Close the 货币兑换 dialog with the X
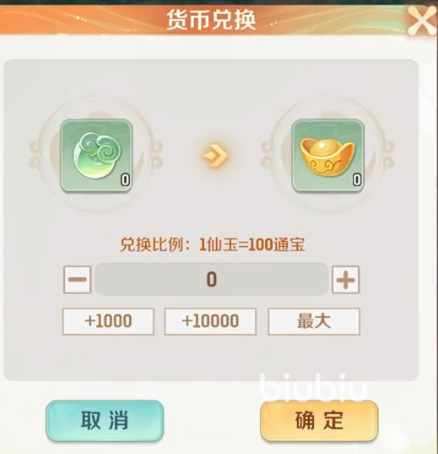438x454 pixels. pyautogui.click(x=422, y=21)
